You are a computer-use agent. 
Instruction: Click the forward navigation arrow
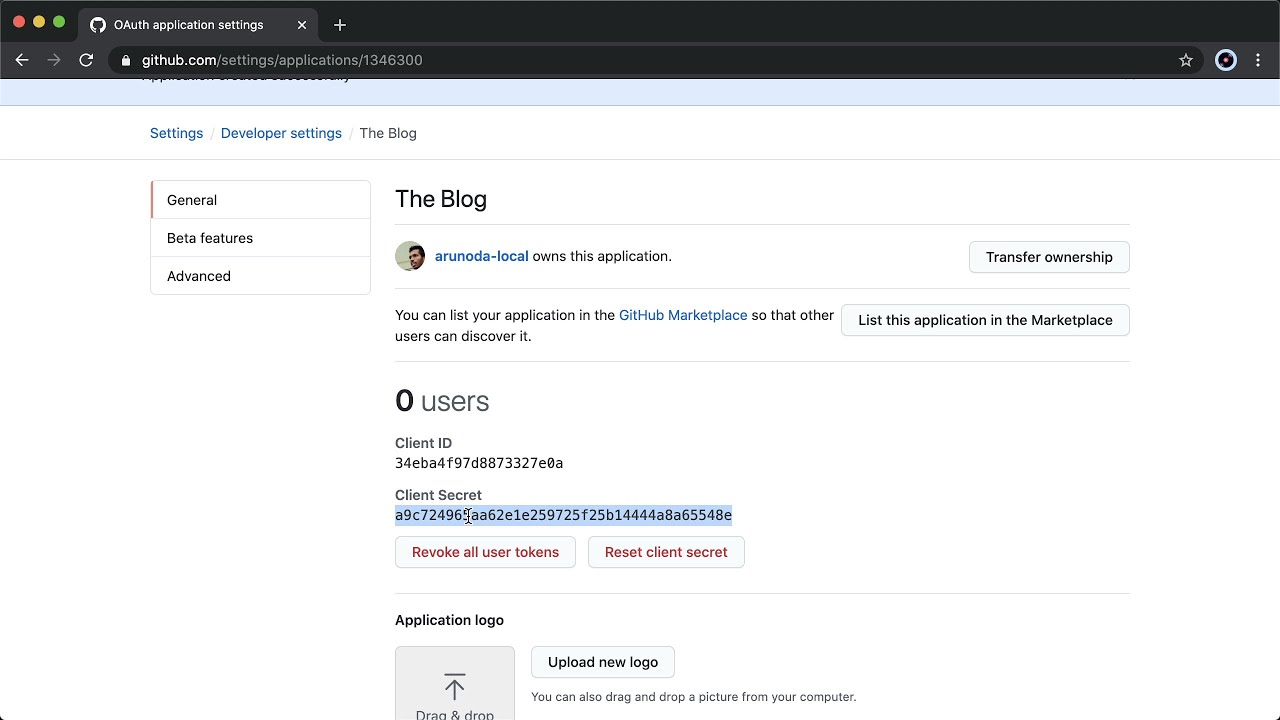click(54, 60)
